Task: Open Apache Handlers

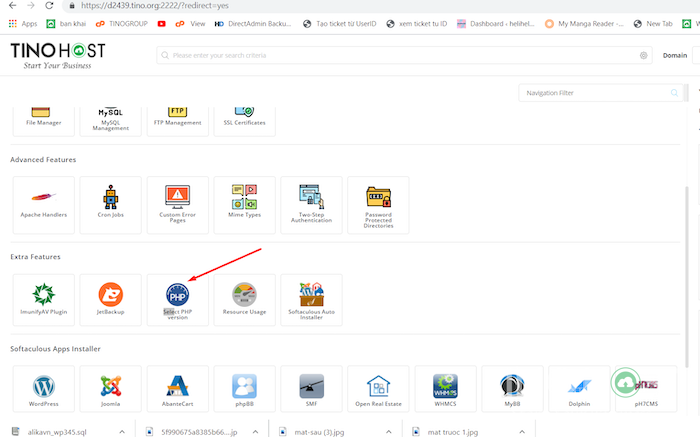Action: tap(44, 205)
